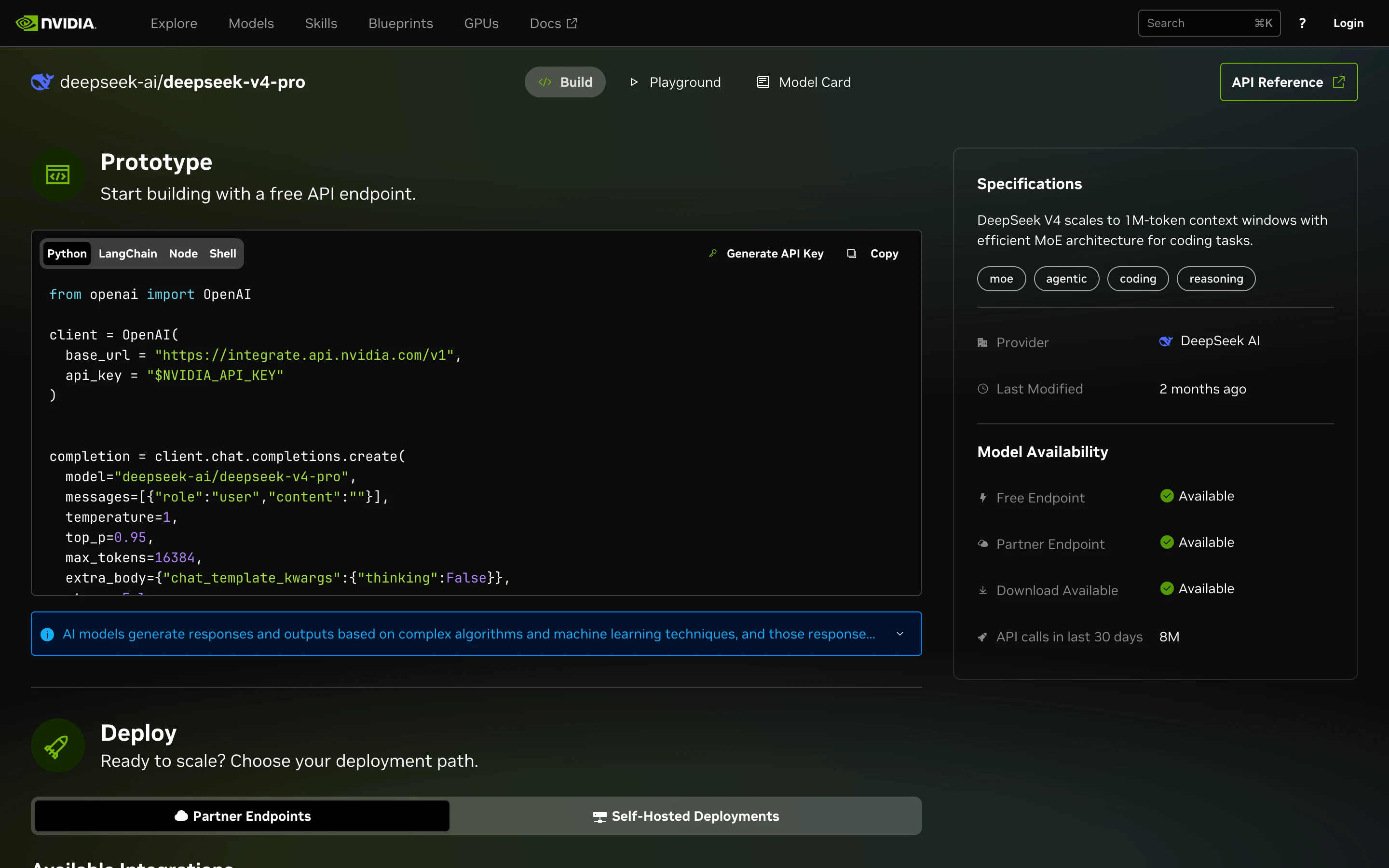Click the DeepSeek AI provider logo
This screenshot has height=868, width=1389.
coord(1166,341)
